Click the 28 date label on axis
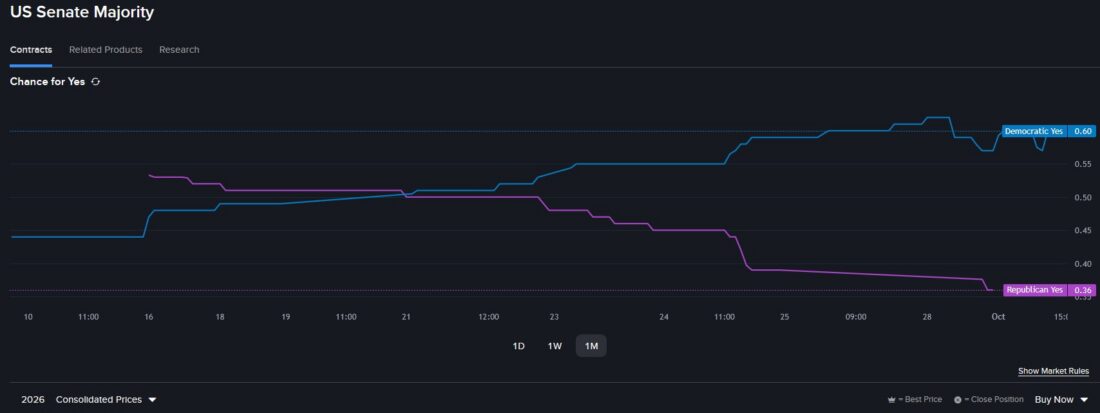The width and height of the screenshot is (1100, 413). click(927, 317)
